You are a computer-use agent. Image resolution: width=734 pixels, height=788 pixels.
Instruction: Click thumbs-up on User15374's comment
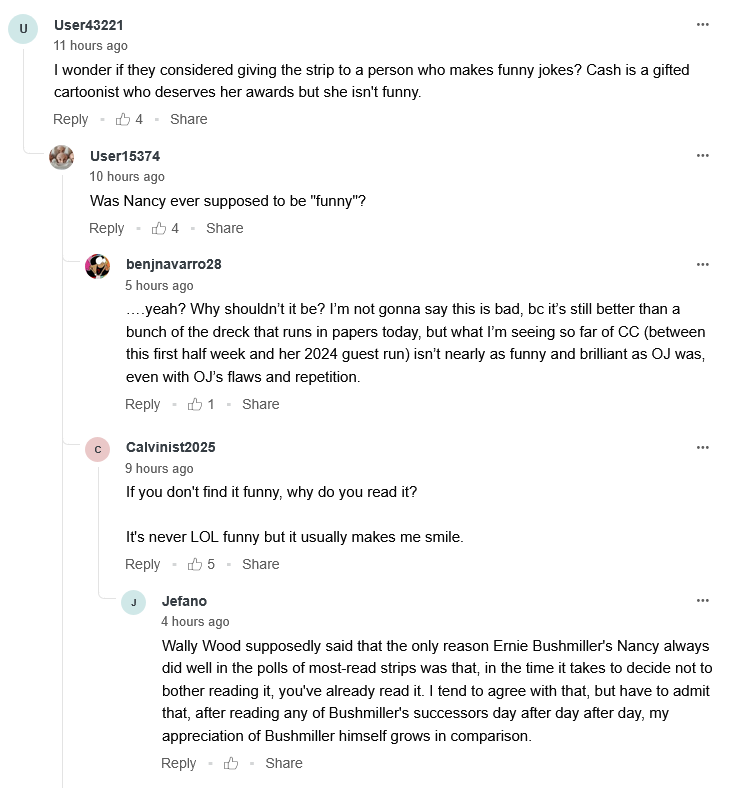coord(159,228)
